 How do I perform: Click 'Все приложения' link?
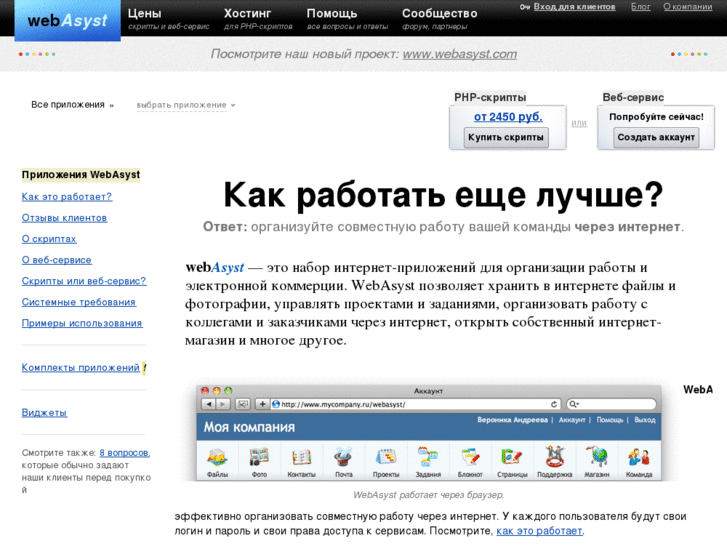(x=68, y=105)
